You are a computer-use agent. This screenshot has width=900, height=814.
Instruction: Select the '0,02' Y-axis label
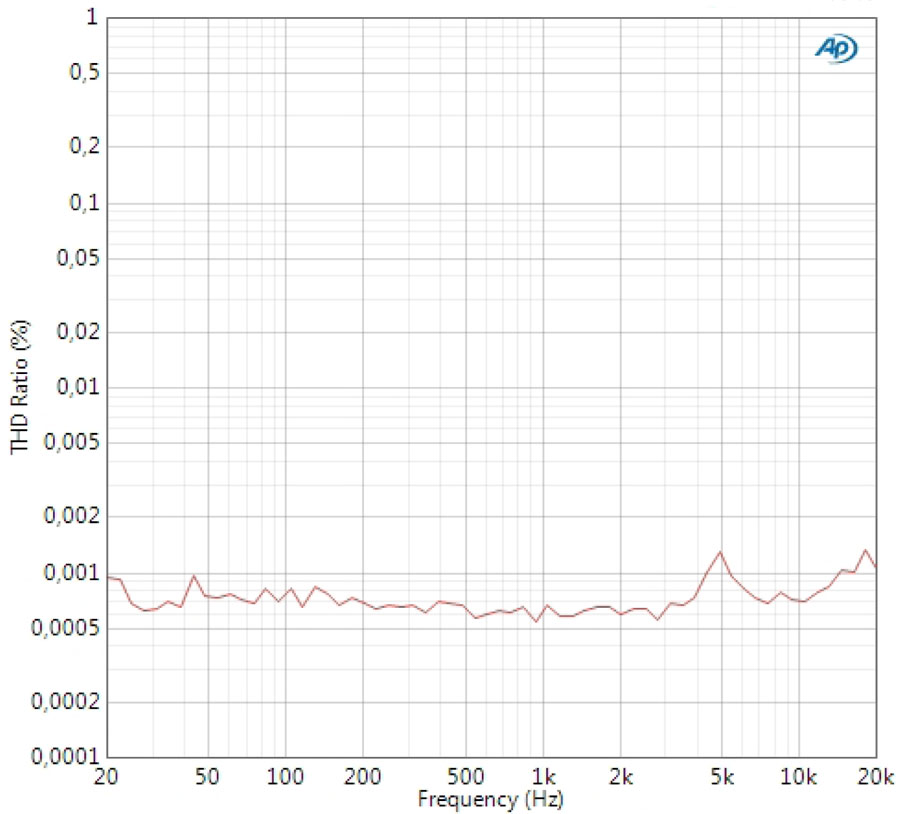coord(78,331)
